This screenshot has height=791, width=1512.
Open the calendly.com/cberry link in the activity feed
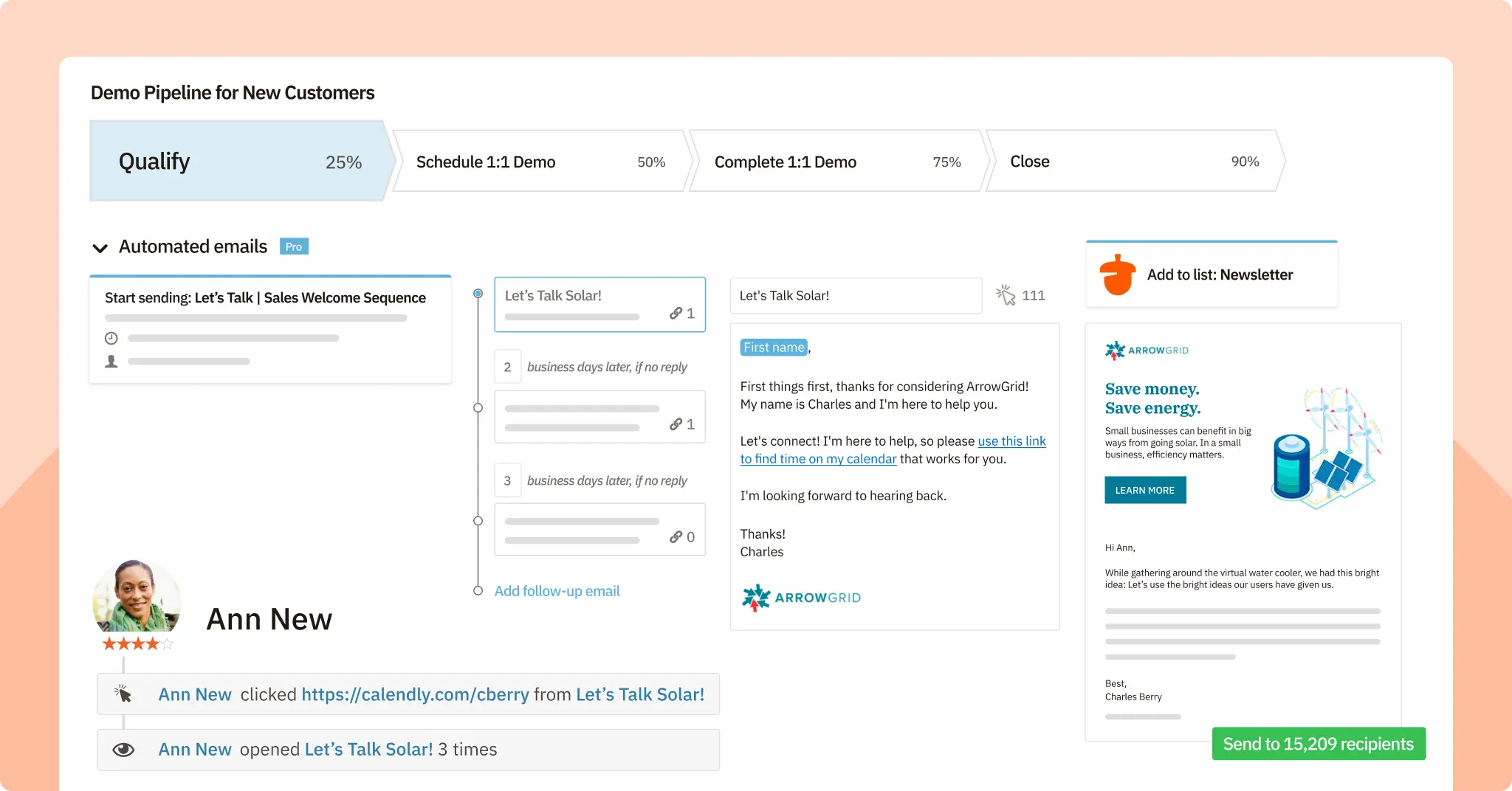pyautogui.click(x=415, y=694)
